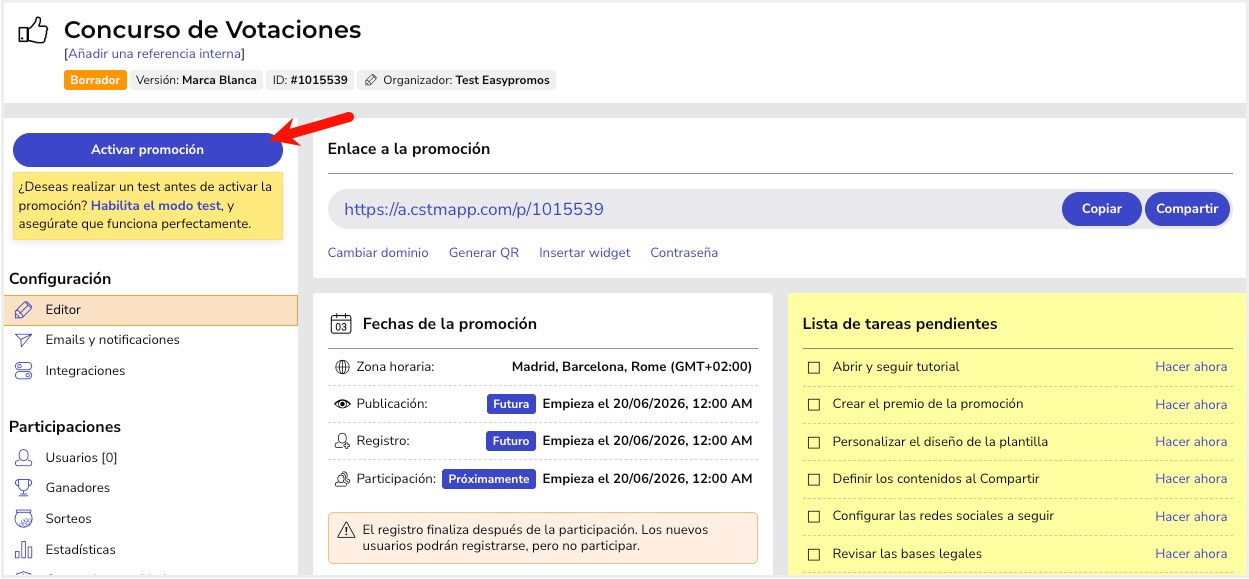Click the eye icon beside Publicación

click(342, 404)
